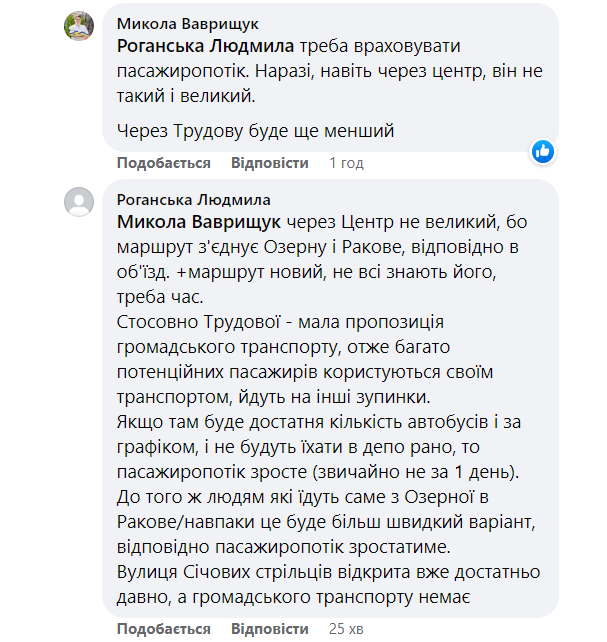607x642 pixels.
Task: Reply to Микола Ваврищук's comment
Action: point(270,163)
